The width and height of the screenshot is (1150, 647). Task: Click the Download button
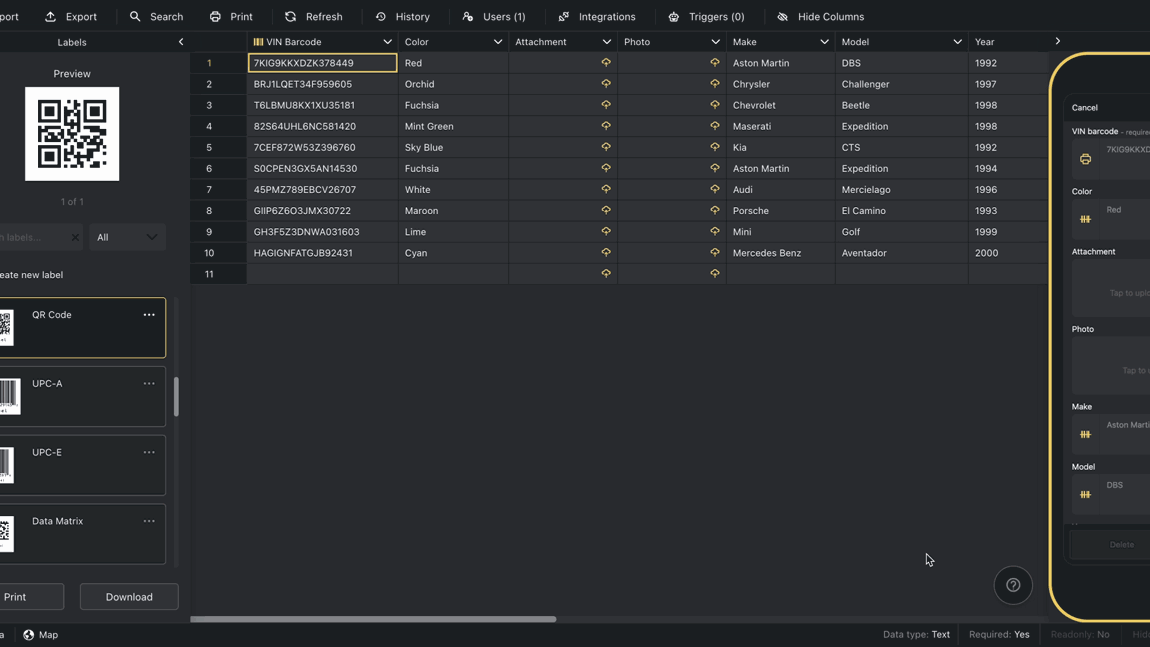click(x=129, y=597)
